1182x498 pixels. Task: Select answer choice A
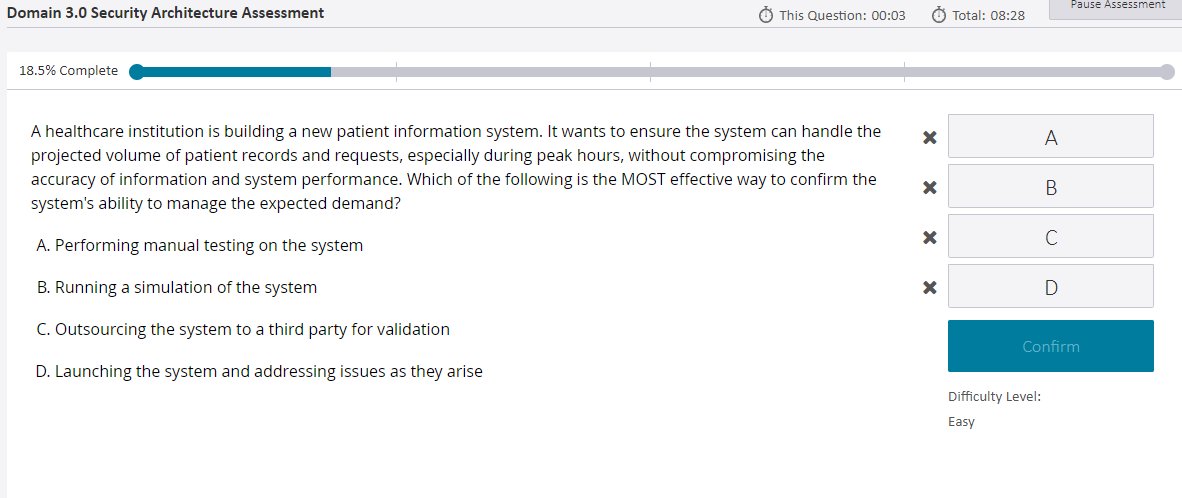pyautogui.click(x=1050, y=136)
